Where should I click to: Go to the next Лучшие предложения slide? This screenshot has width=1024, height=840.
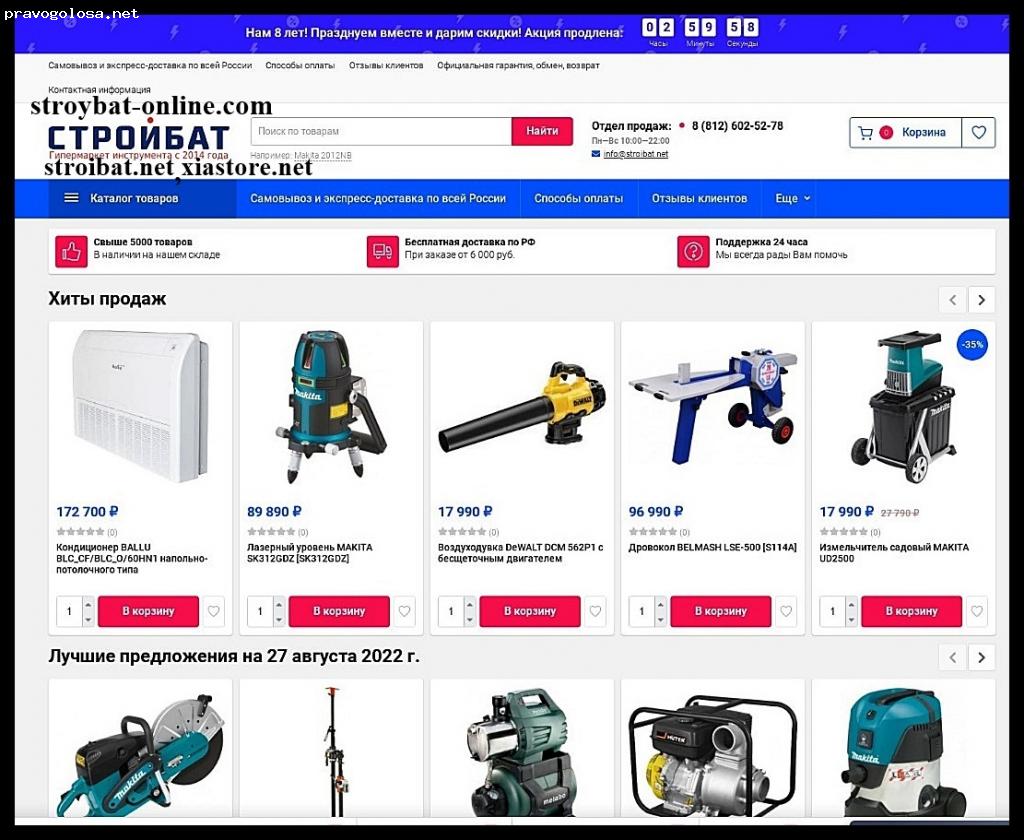[x=981, y=657]
